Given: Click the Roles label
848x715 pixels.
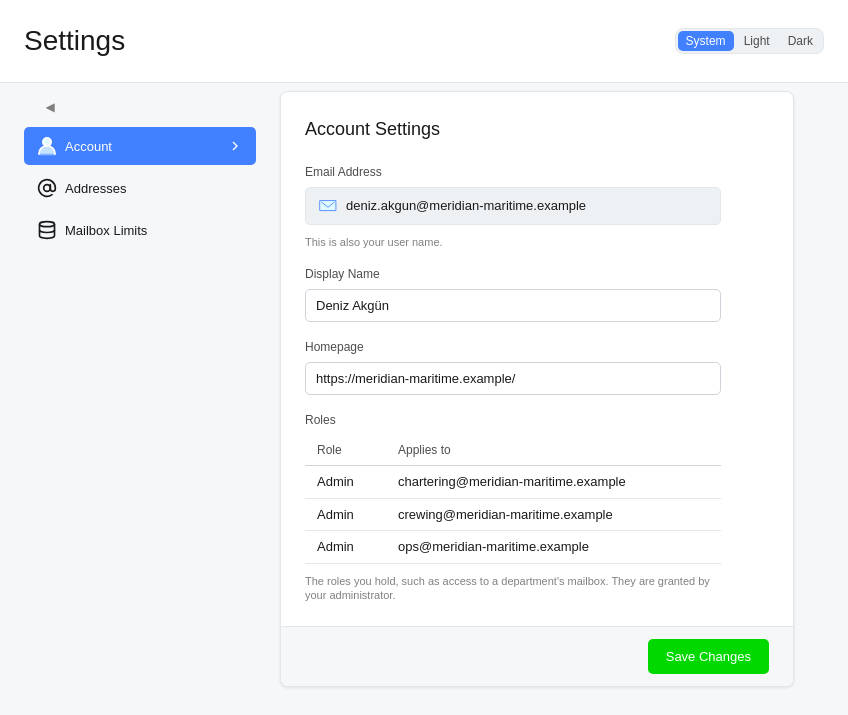Looking at the screenshot, I should pos(320,420).
